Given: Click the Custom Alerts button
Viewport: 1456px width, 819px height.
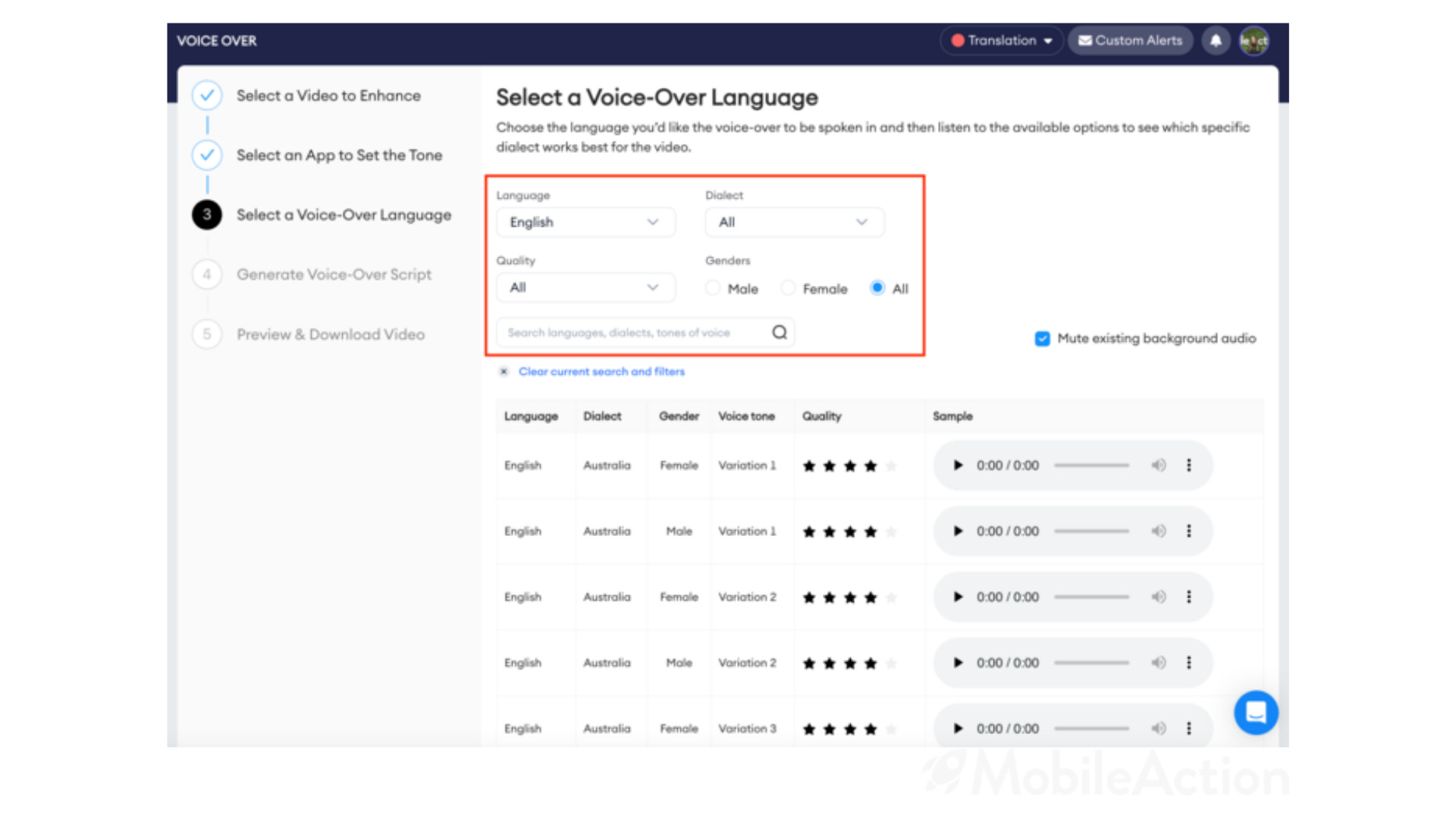Looking at the screenshot, I should pyautogui.click(x=1130, y=41).
